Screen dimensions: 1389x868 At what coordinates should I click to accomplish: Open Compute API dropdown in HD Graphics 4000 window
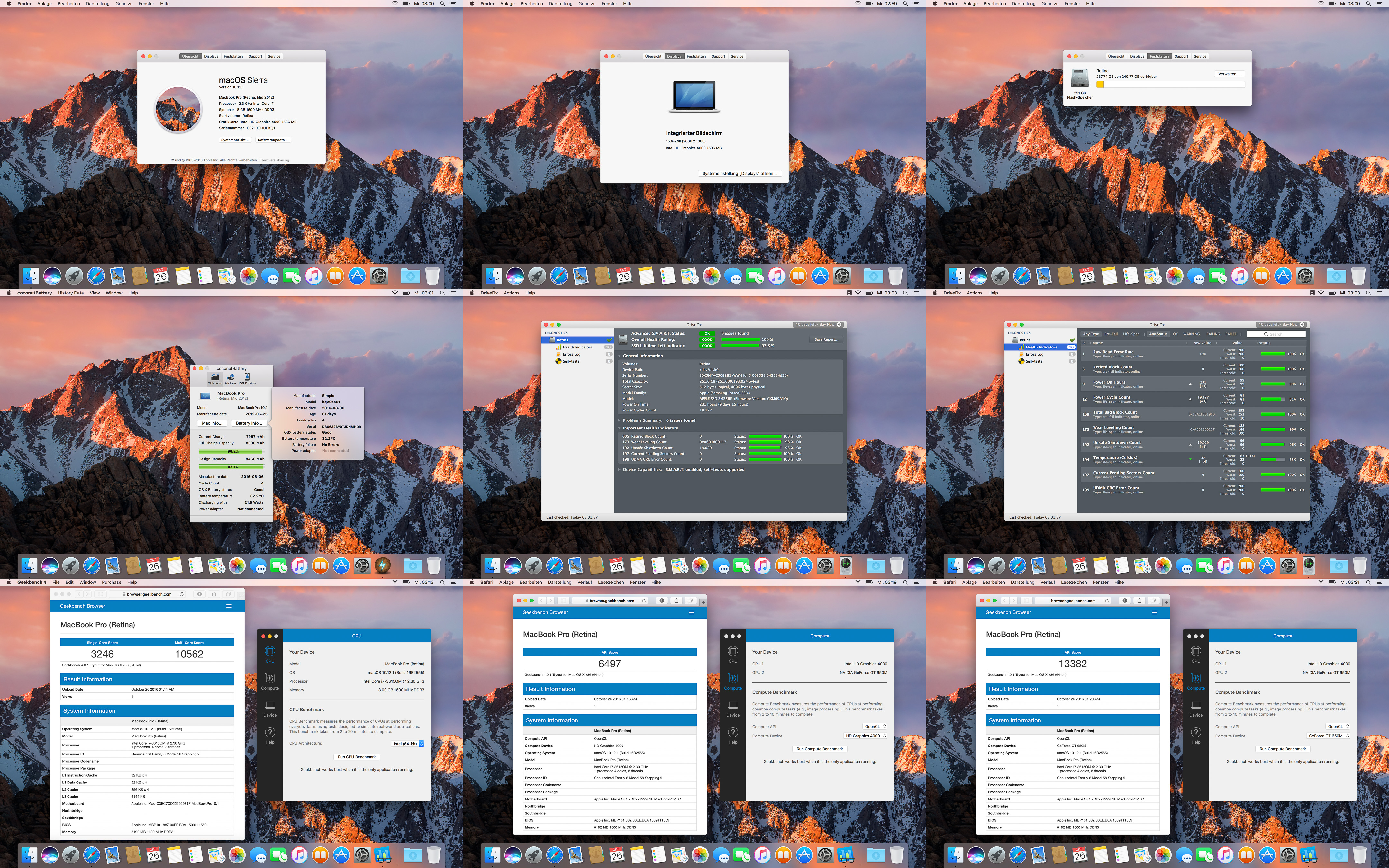point(875,726)
